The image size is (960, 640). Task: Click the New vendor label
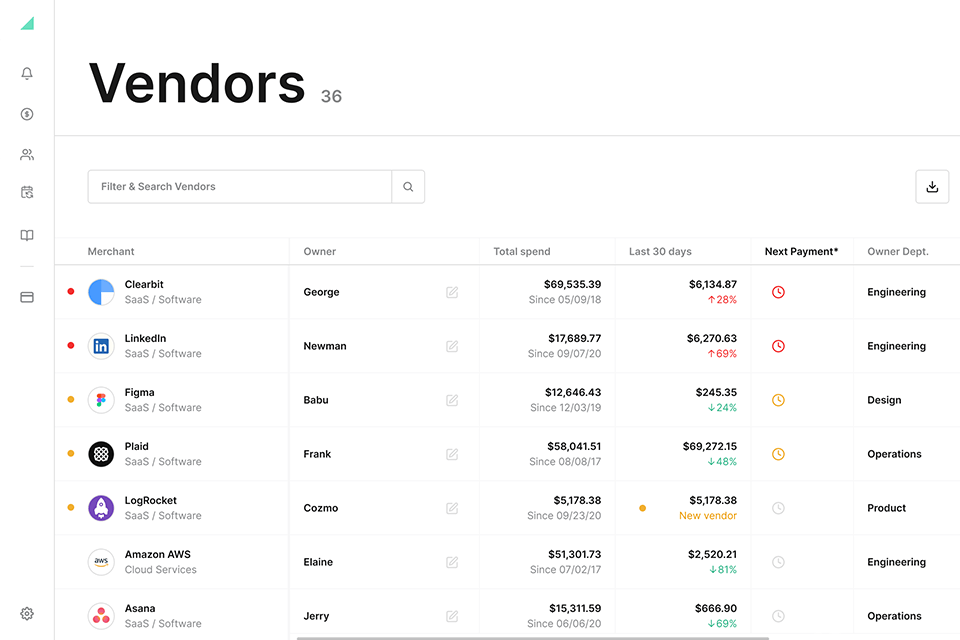click(708, 516)
